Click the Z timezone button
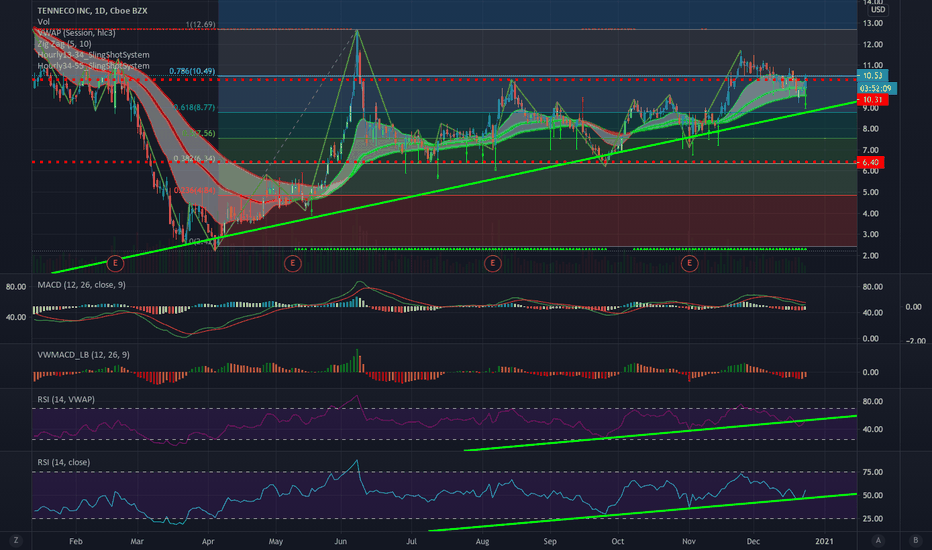This screenshot has height=550, width=932. point(16,540)
